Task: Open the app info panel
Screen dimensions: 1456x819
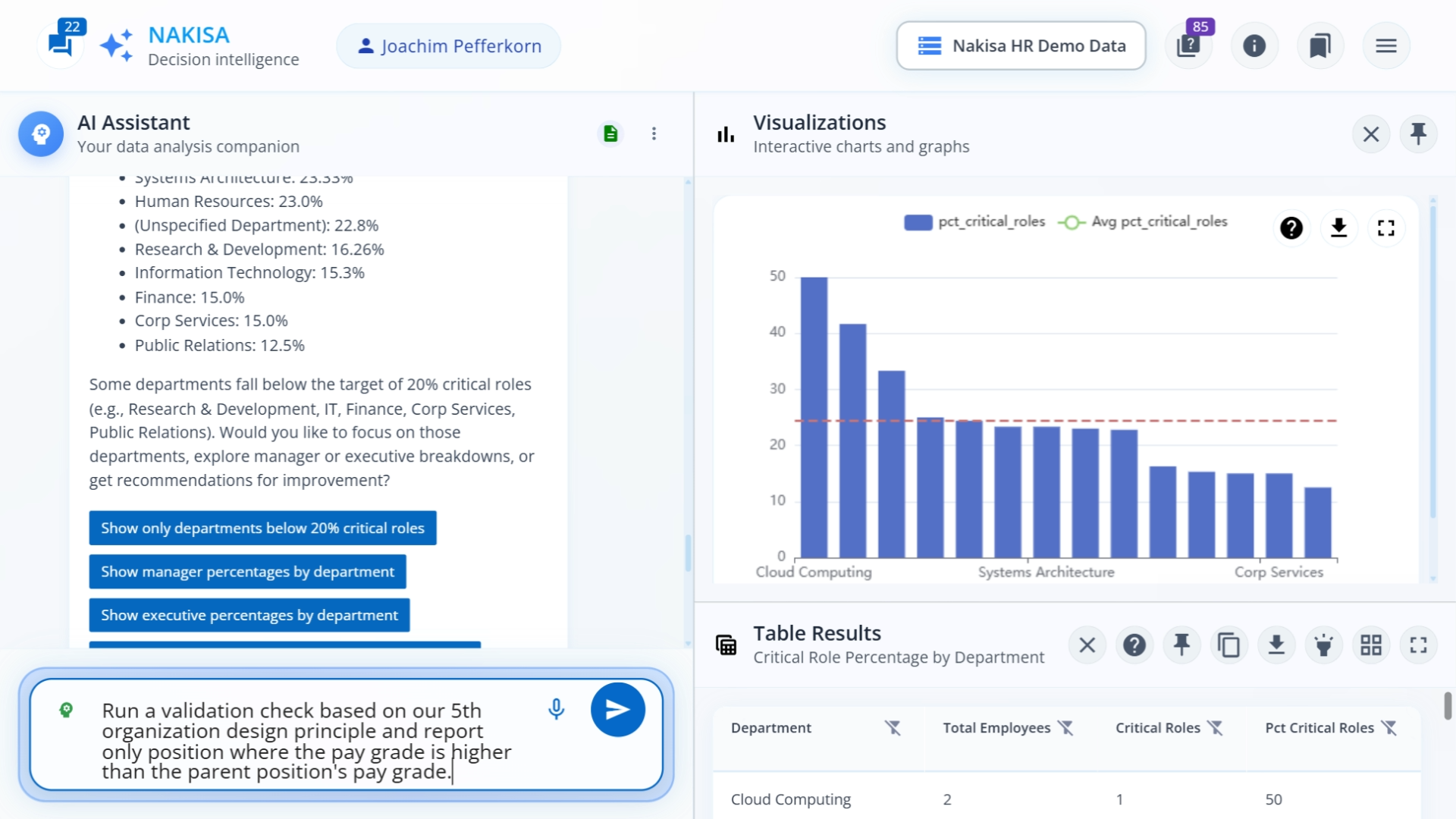Action: (x=1254, y=45)
